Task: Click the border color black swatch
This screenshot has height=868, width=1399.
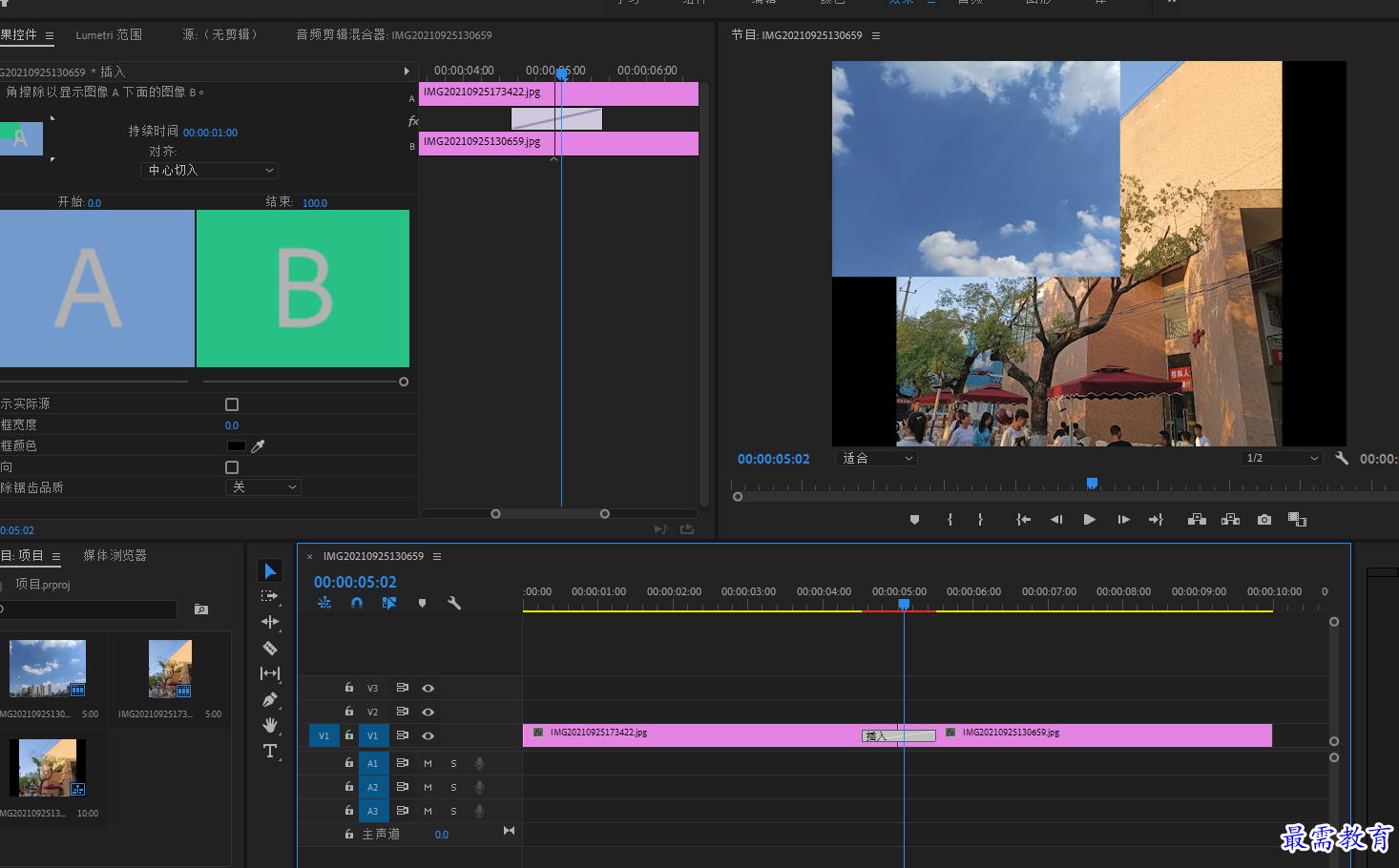Action: 236,446
